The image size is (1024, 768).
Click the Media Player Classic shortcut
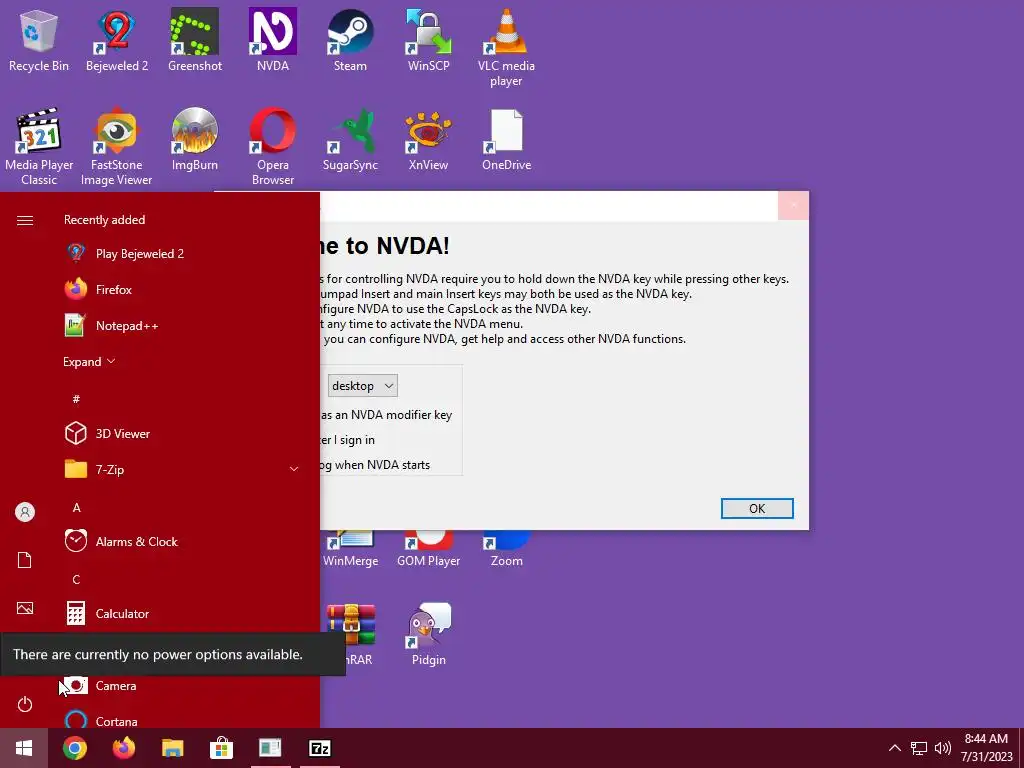coord(39,148)
